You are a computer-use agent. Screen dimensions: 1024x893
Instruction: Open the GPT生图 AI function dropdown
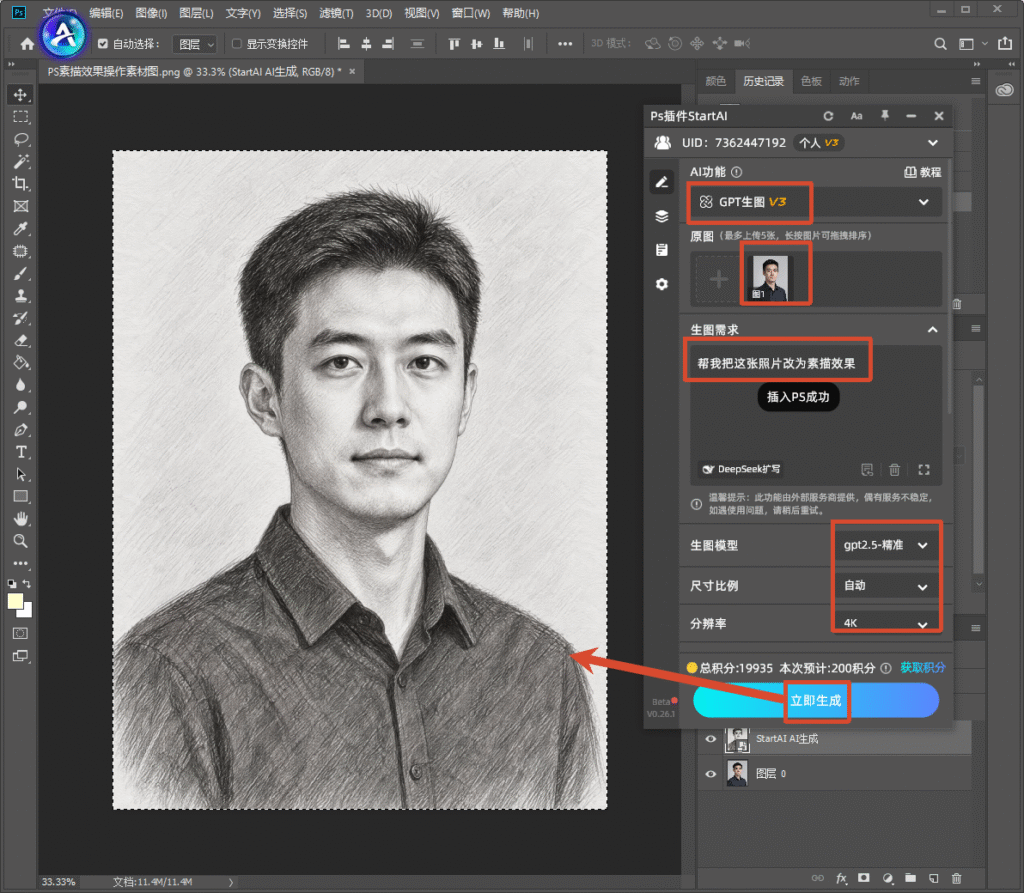coord(815,202)
